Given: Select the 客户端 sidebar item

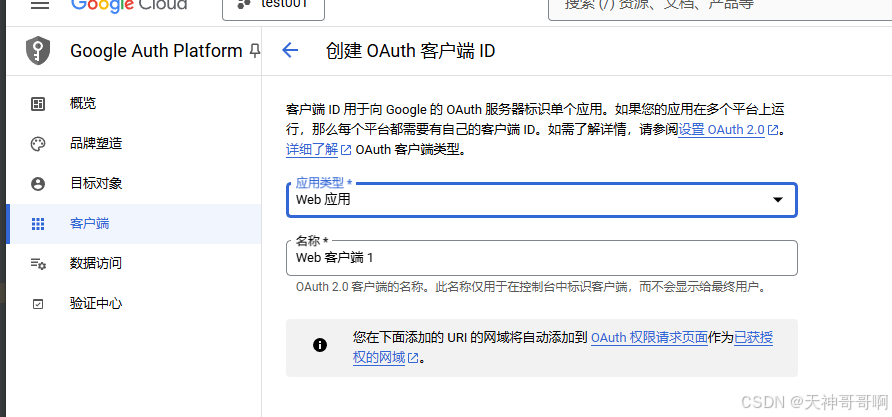Looking at the screenshot, I should click(134, 224).
